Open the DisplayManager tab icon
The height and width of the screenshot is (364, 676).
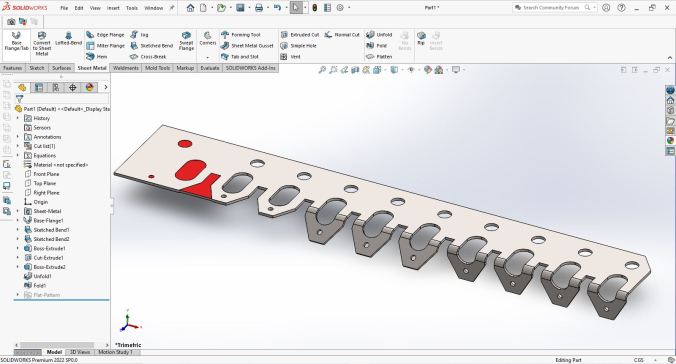click(x=89, y=88)
